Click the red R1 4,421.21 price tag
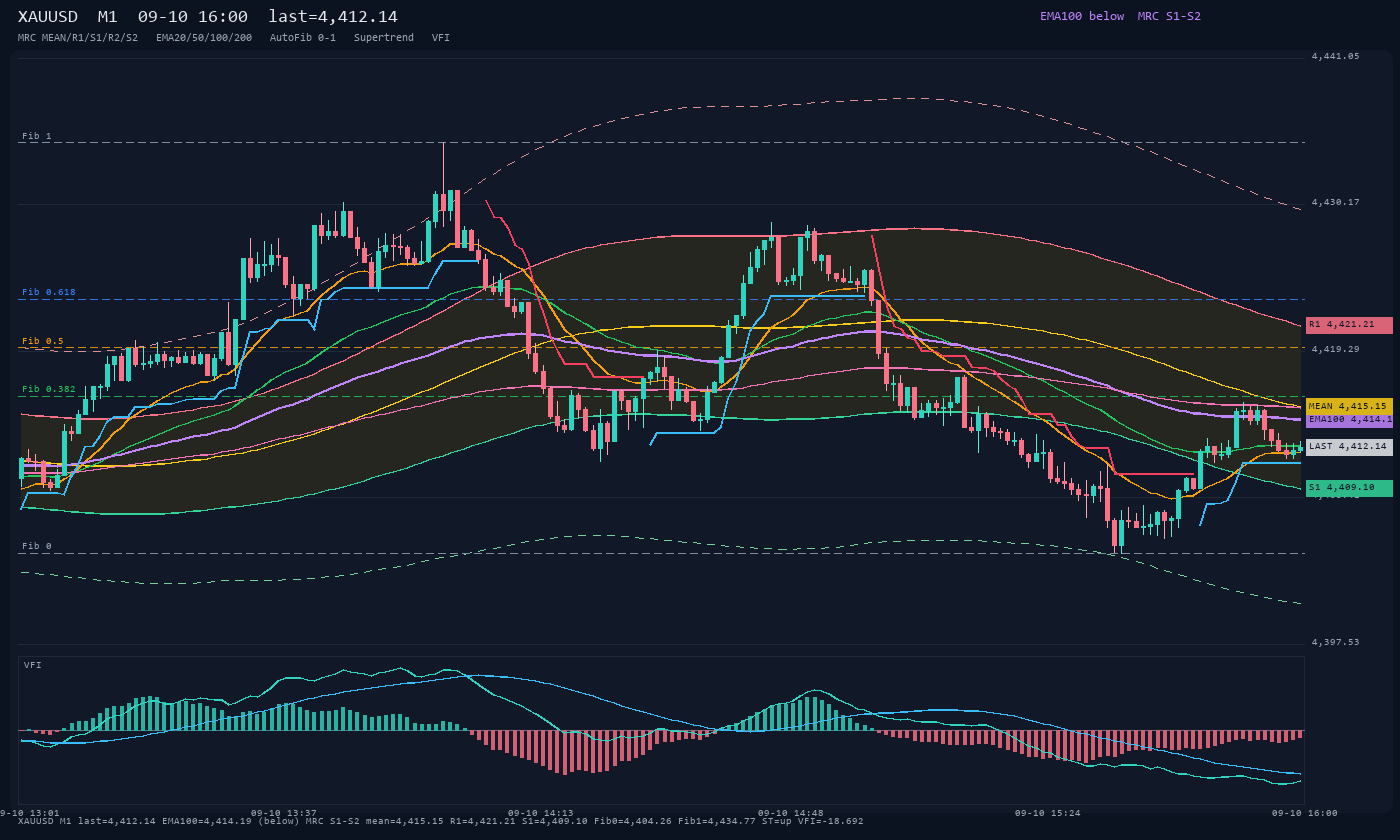The image size is (1400, 840). (1349, 325)
